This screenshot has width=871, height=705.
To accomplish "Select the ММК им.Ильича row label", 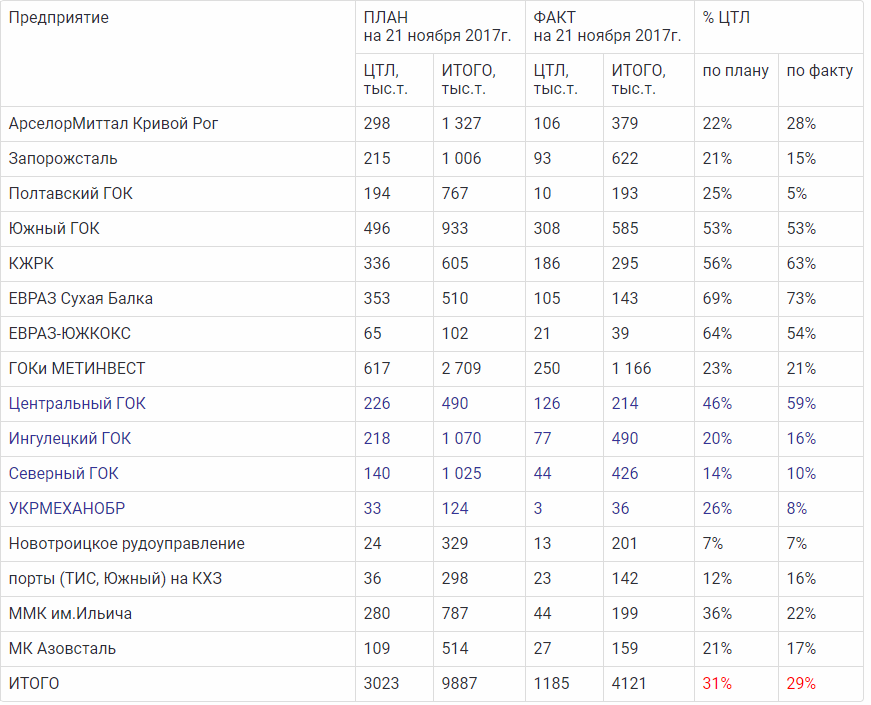I will click(x=70, y=614).
